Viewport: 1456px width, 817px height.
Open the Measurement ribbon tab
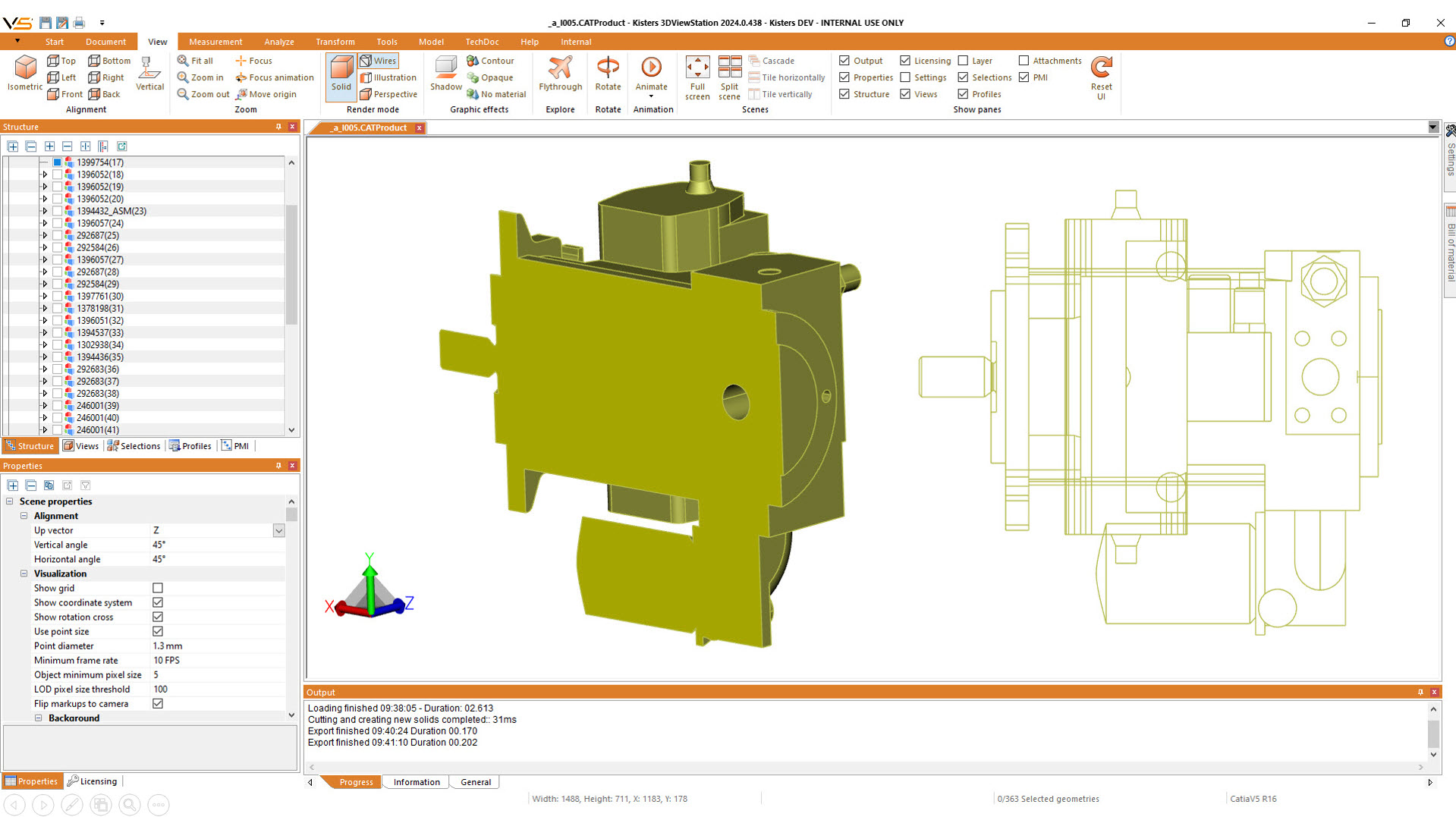pos(215,42)
